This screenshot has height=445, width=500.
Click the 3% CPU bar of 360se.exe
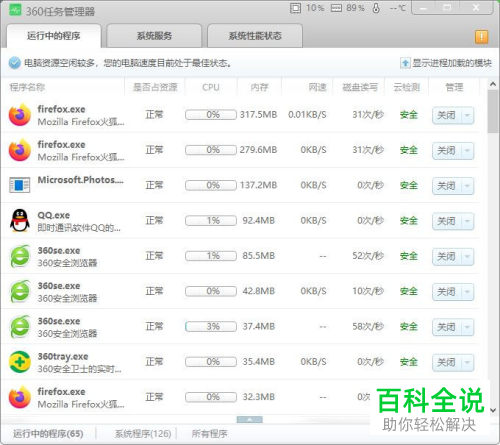click(x=211, y=326)
